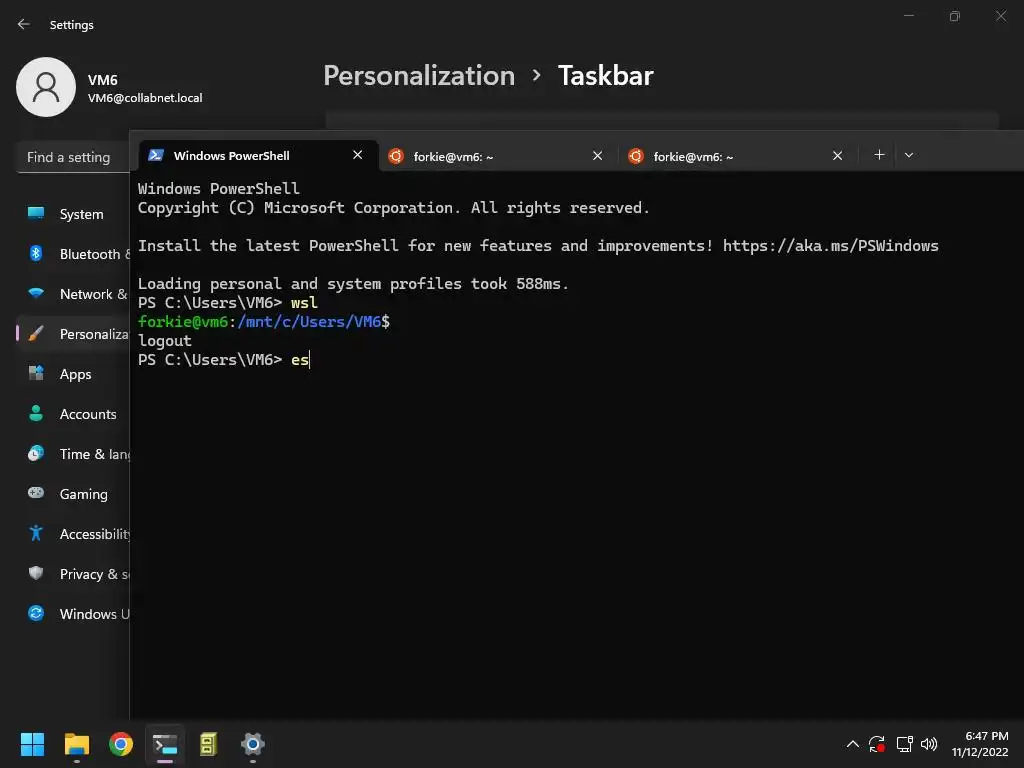The width and height of the screenshot is (1024, 768).
Task: Launch Google Chrome from the taskbar
Action: [121, 744]
